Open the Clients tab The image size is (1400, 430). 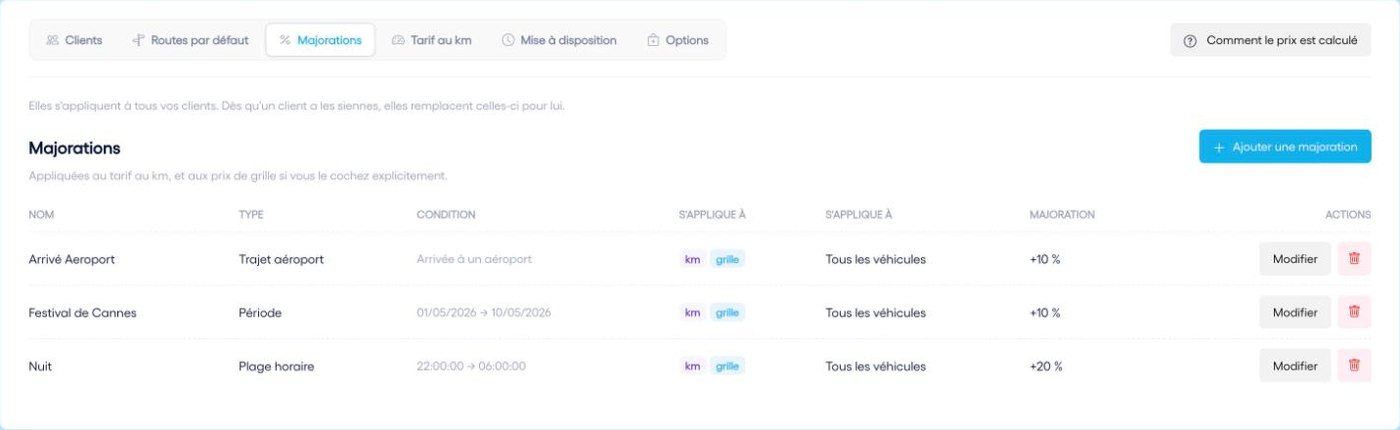coord(74,40)
